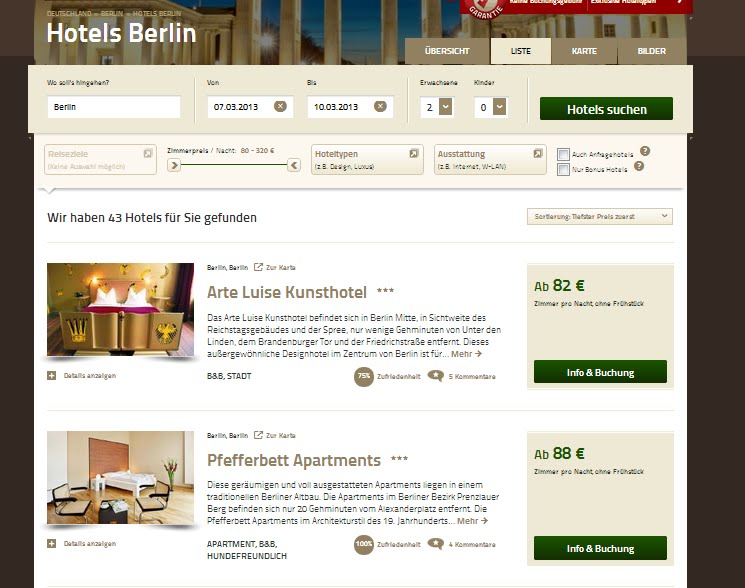The width and height of the screenshot is (745, 588).
Task: Click Info & Buchung for Pfefferbett Apartments
Action: 600,548
